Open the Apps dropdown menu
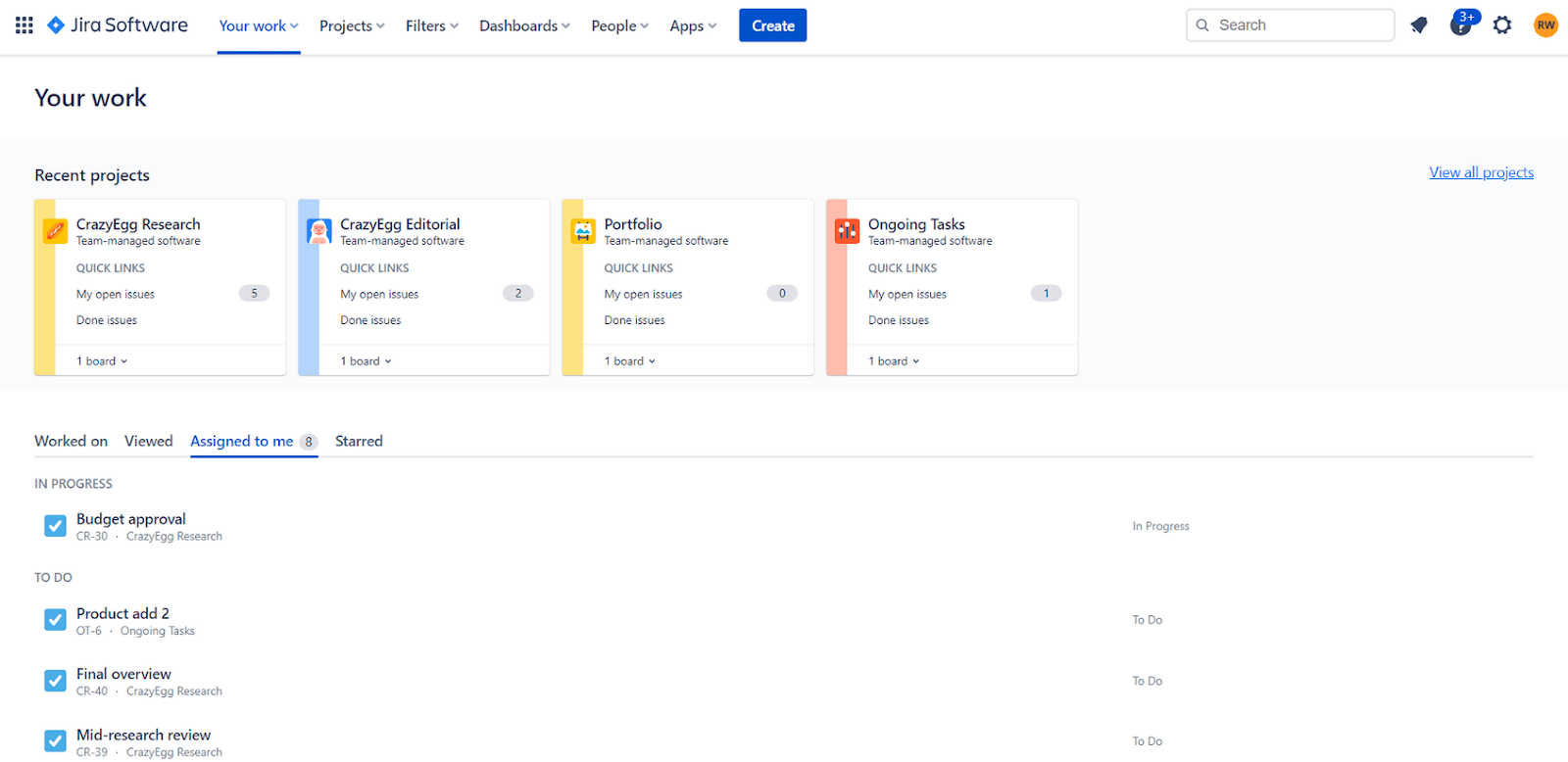1568x762 pixels. tap(693, 25)
